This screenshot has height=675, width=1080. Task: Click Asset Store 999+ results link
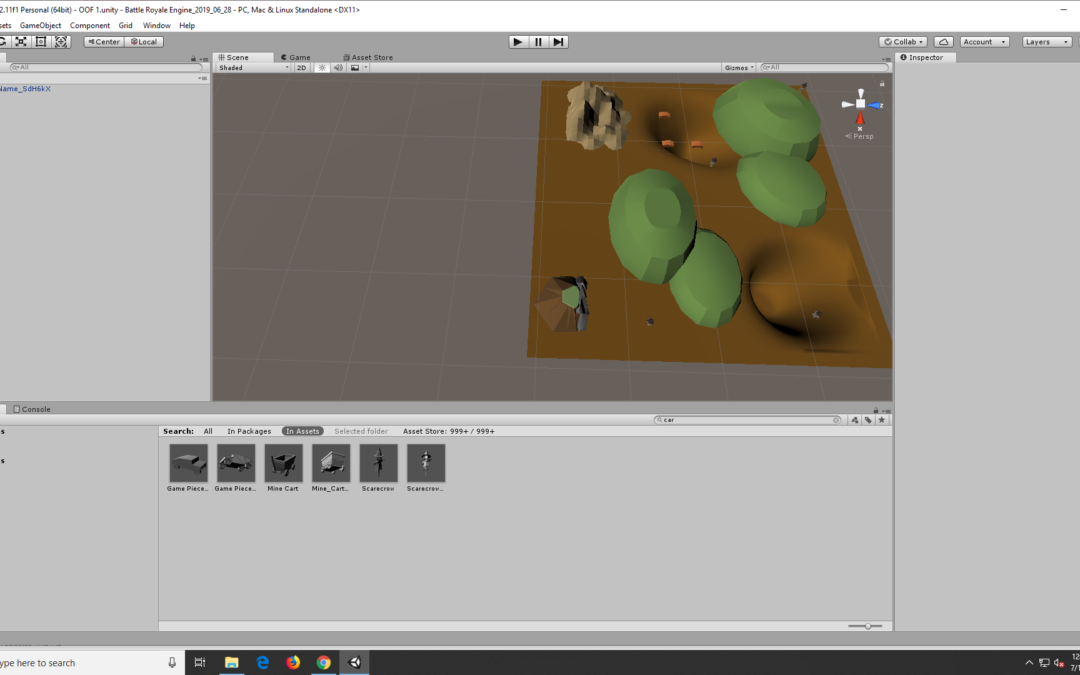[x=448, y=431]
